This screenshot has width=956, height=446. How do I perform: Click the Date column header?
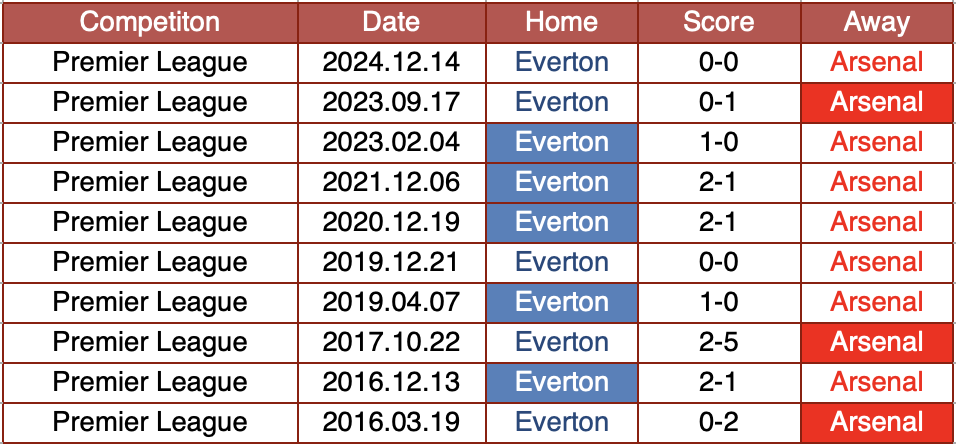(391, 22)
